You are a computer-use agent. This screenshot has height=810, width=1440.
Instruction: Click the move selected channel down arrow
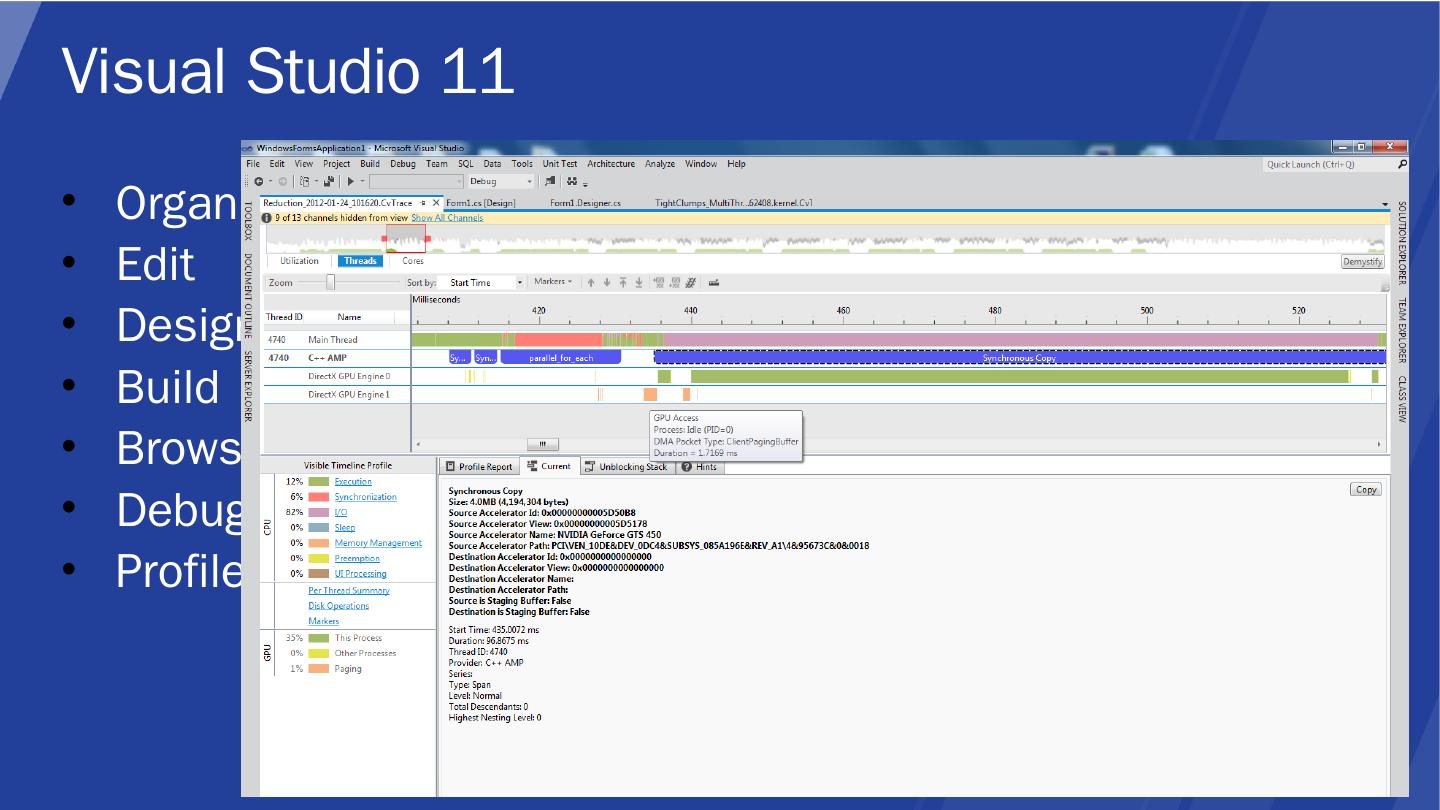click(607, 283)
